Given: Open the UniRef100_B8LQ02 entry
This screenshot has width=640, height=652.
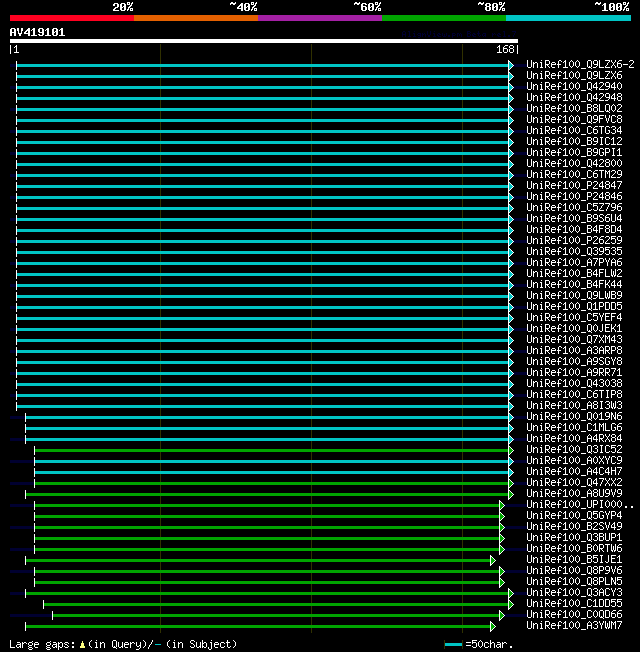Looking at the screenshot, I should 574,109.
